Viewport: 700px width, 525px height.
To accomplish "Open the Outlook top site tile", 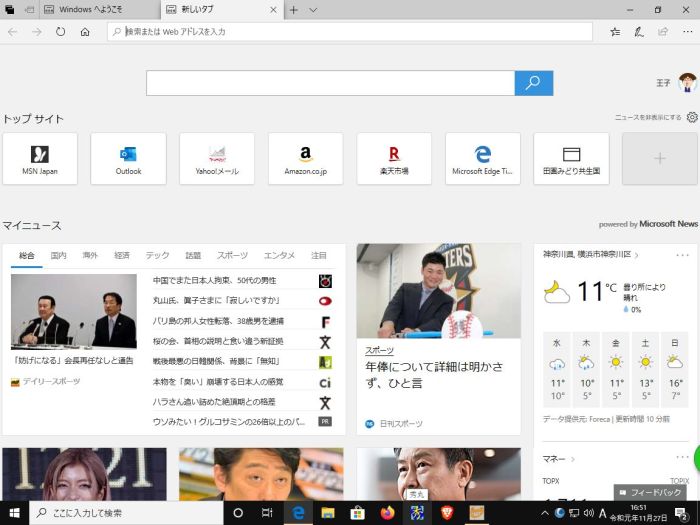I will pos(128,158).
